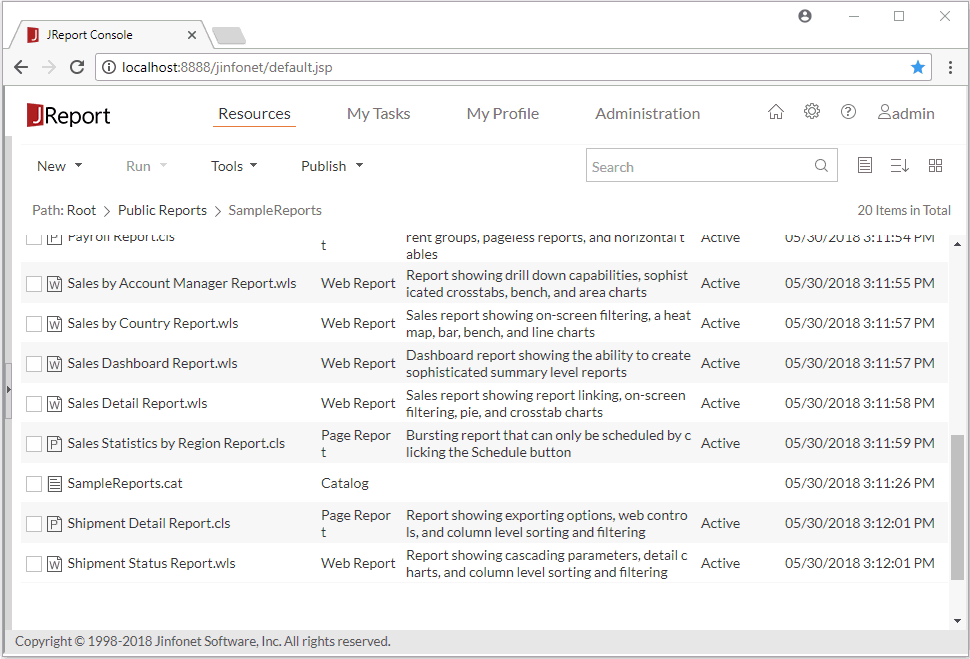
Task: Switch to the My Tasks tab
Action: pyautogui.click(x=379, y=114)
